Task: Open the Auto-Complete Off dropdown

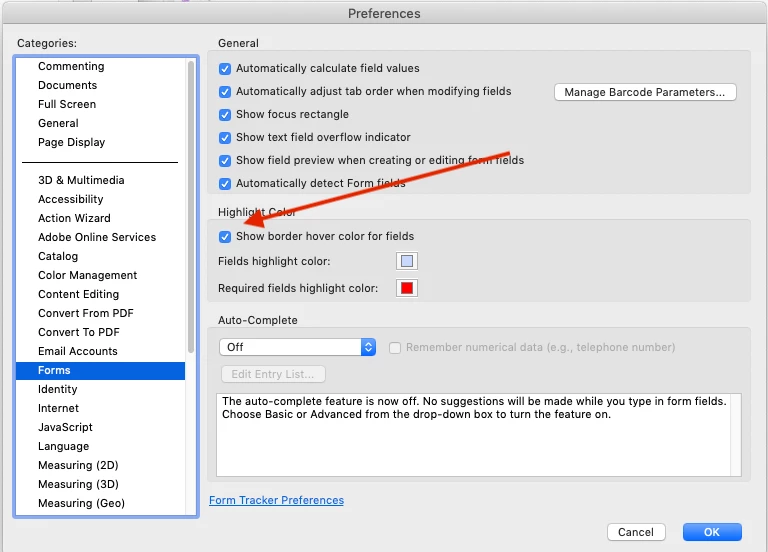Action: pyautogui.click(x=297, y=347)
